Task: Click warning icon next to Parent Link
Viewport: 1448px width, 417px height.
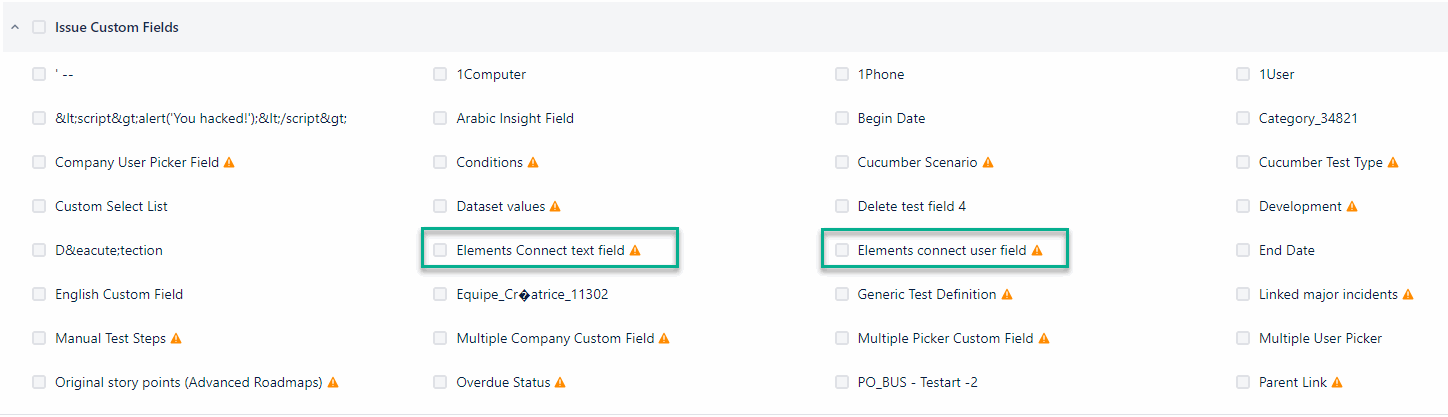Action: [x=1337, y=382]
